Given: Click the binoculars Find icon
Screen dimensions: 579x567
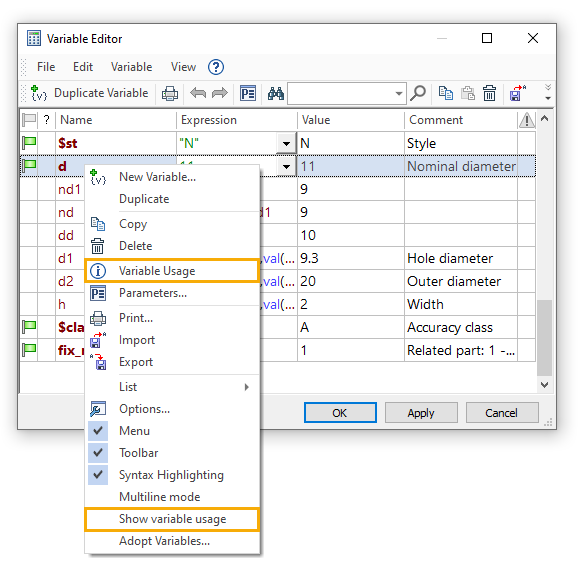Looking at the screenshot, I should [x=276, y=93].
